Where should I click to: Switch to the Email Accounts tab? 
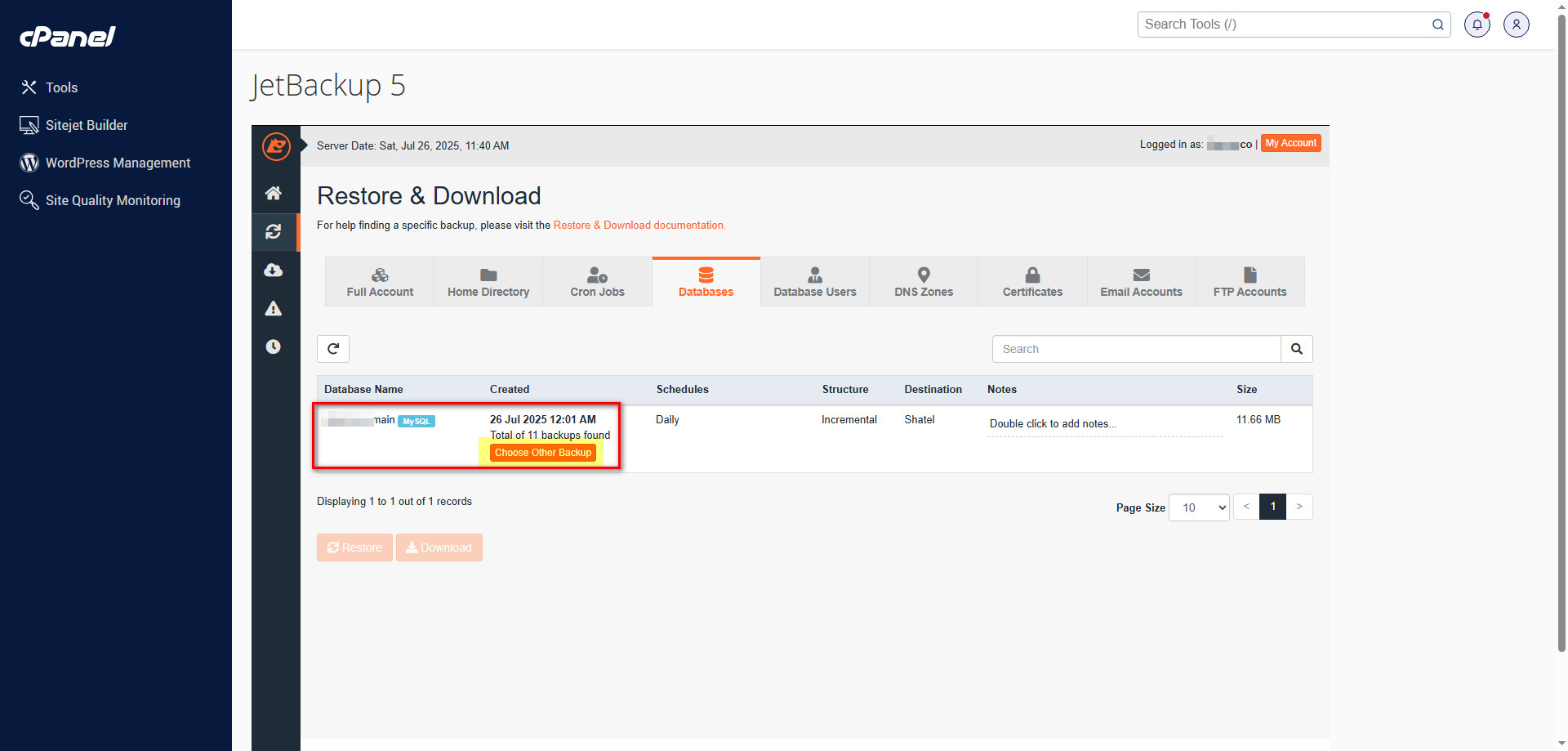pyautogui.click(x=1141, y=282)
